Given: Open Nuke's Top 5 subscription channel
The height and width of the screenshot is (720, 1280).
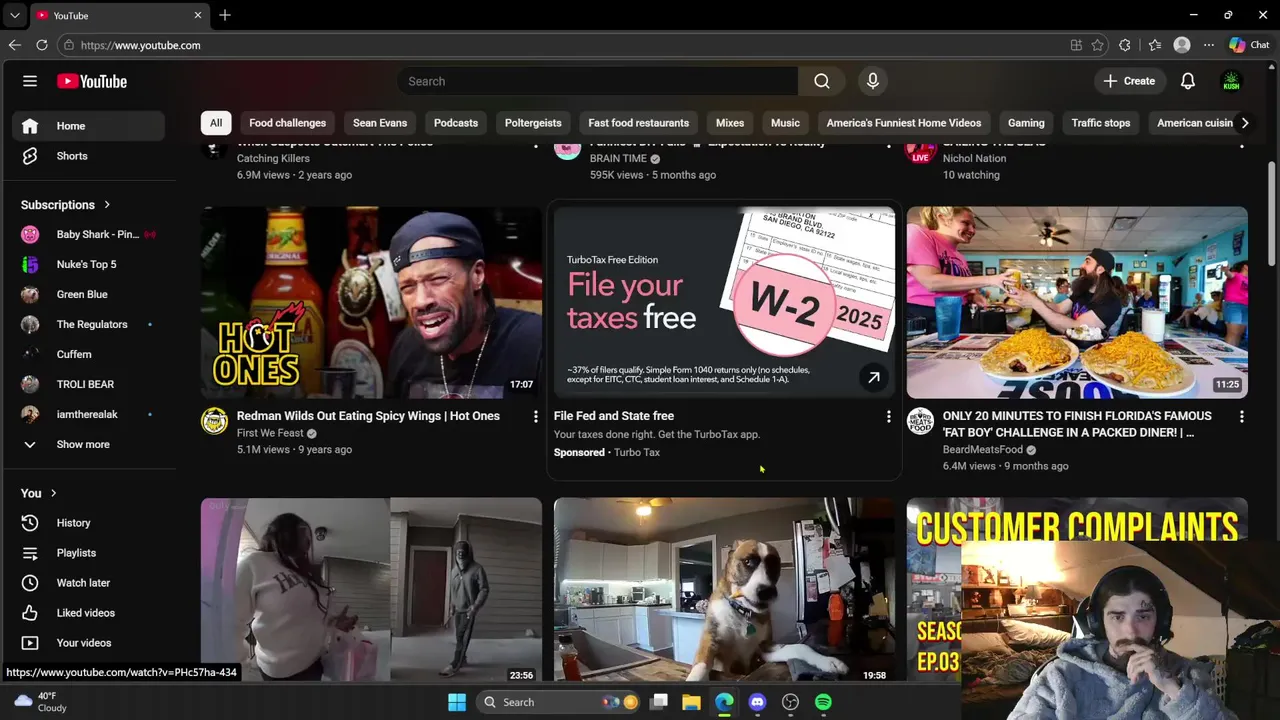Looking at the screenshot, I should coord(88,264).
